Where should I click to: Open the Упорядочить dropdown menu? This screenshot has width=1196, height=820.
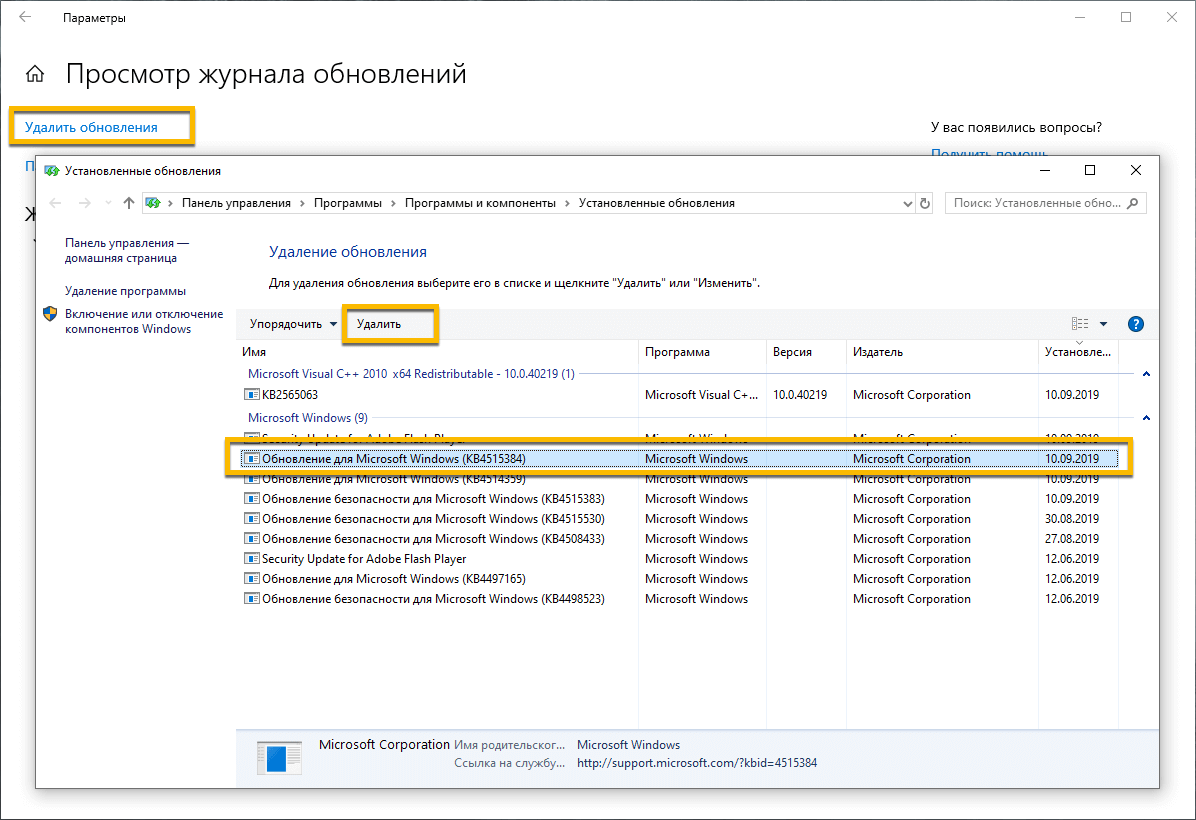click(287, 324)
